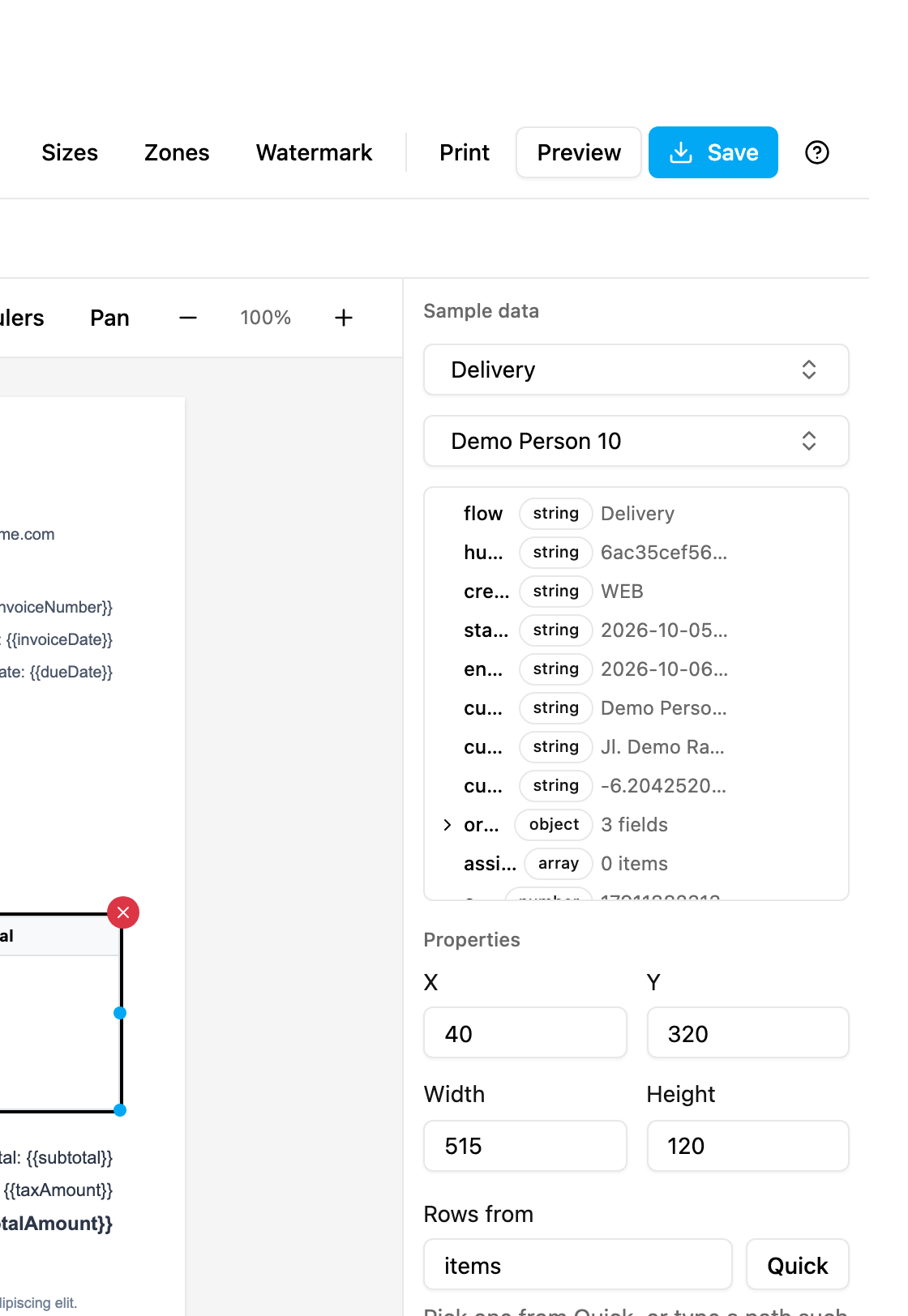The width and height of the screenshot is (908, 1316).
Task: Click the 100% zoom level
Action: (266, 318)
